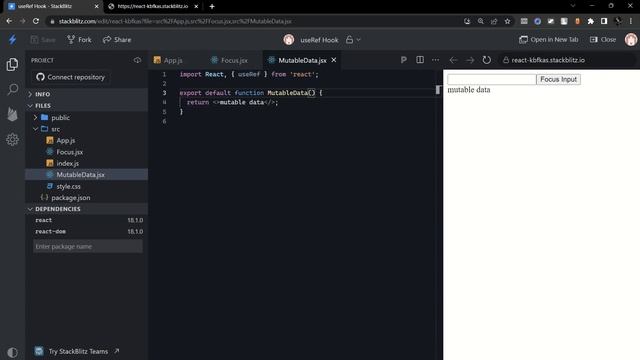Go back in the preview pane
Image resolution: width=640 pixels, height=360 pixels.
453,60
